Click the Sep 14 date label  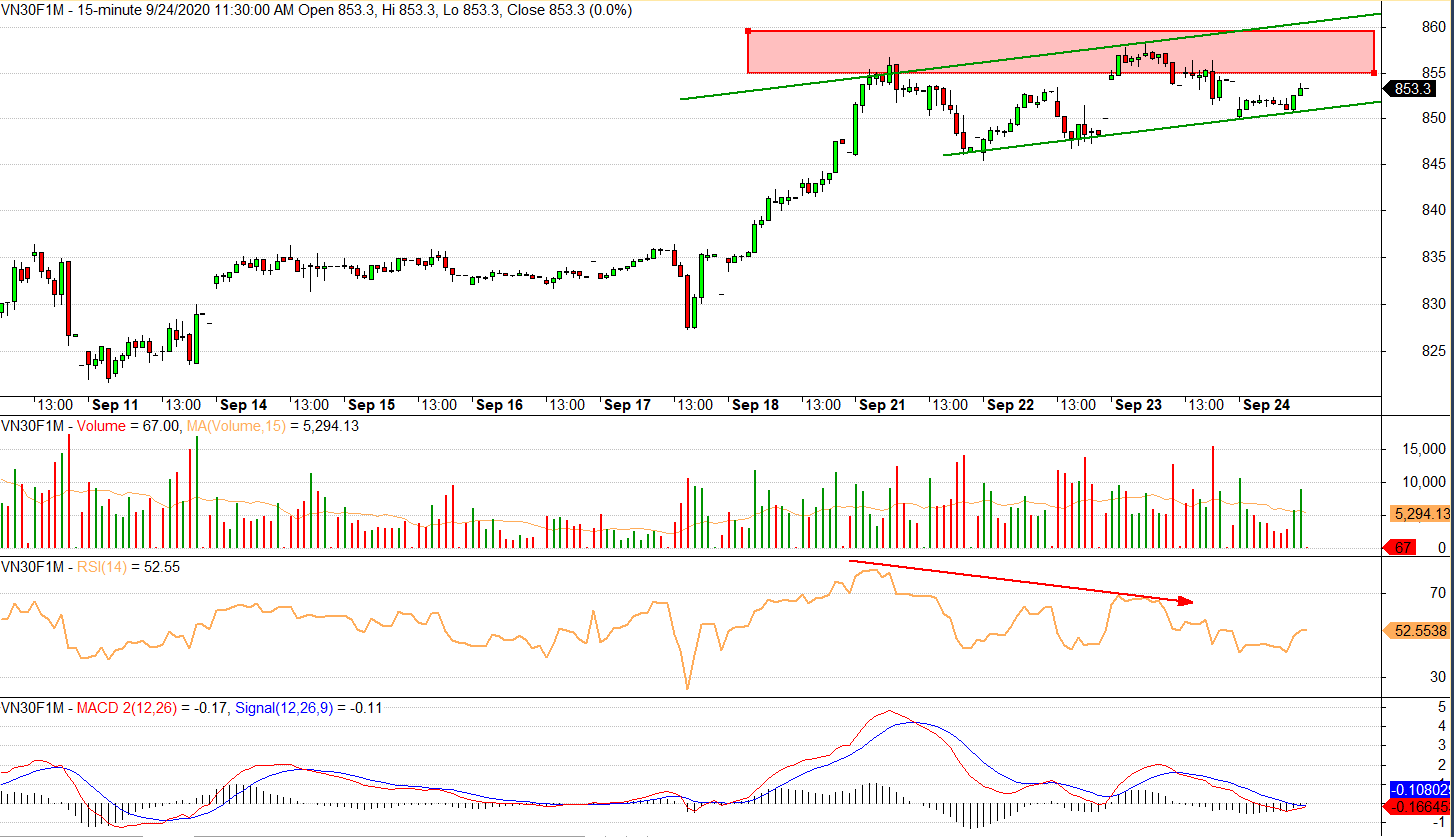coord(243,405)
